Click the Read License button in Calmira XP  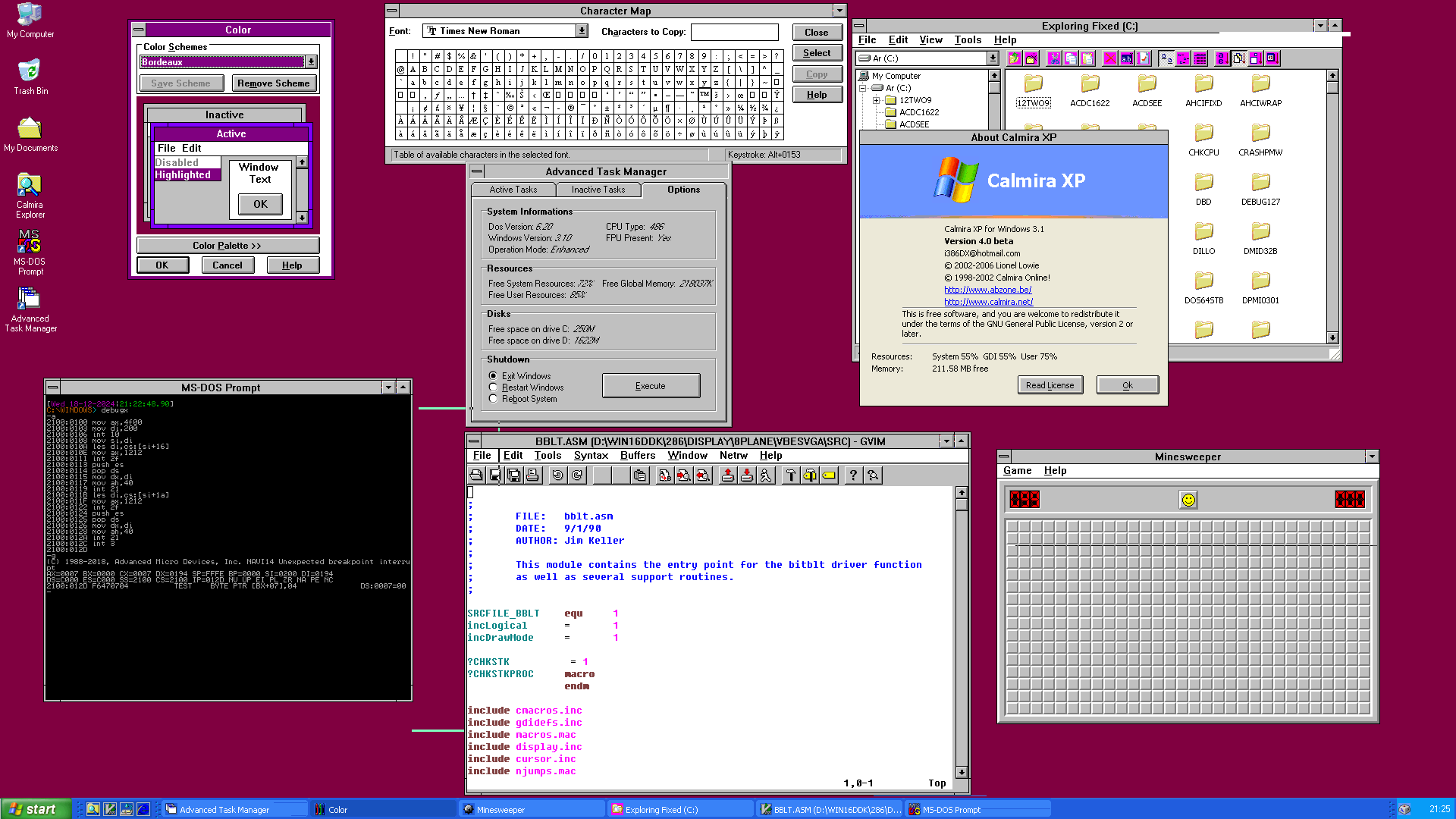tap(1049, 385)
